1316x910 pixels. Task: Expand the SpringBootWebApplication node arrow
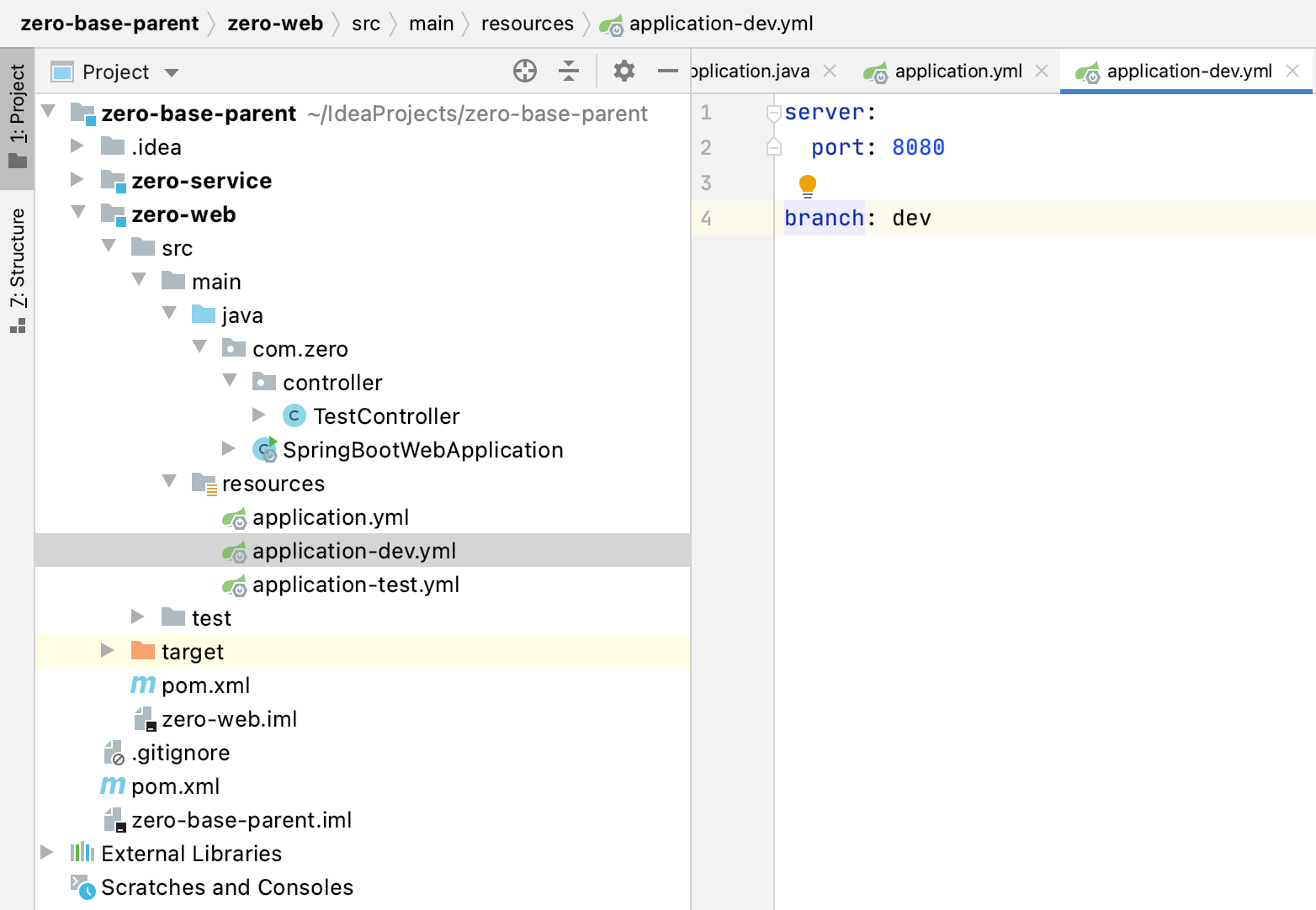click(x=229, y=448)
